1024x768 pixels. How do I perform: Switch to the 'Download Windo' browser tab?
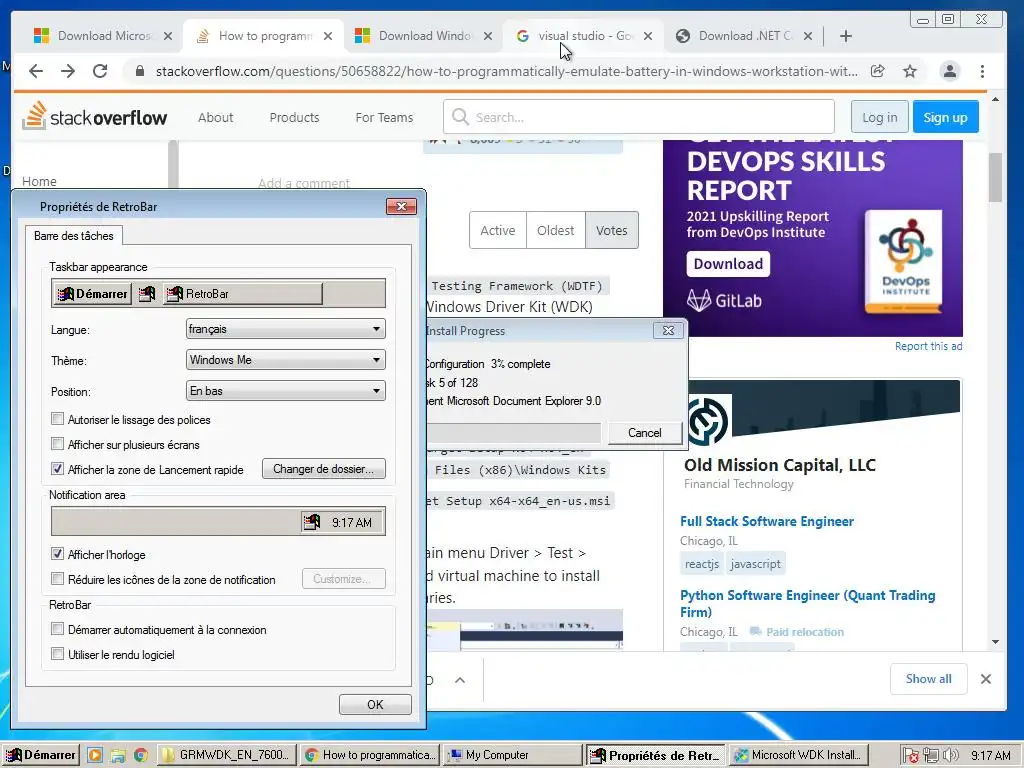(423, 36)
